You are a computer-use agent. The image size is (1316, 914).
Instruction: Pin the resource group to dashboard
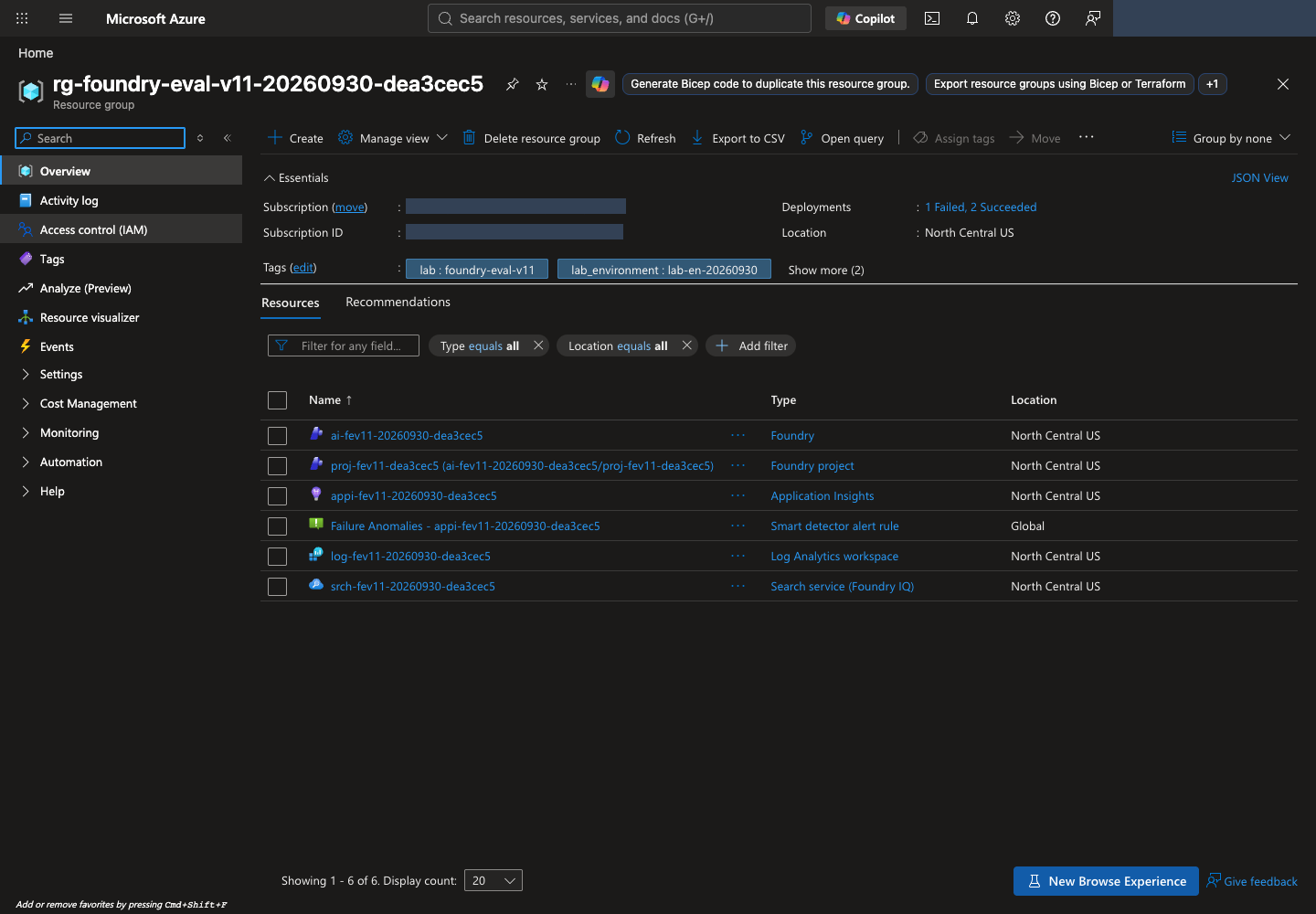pos(513,84)
